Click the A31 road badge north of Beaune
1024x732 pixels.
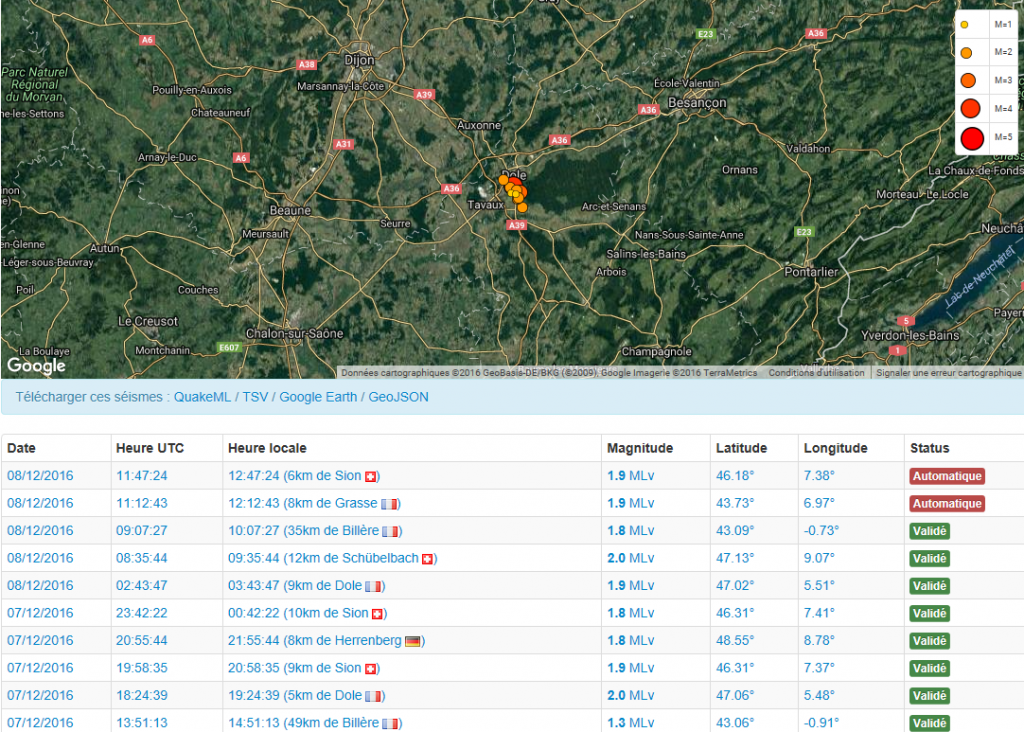(x=344, y=144)
